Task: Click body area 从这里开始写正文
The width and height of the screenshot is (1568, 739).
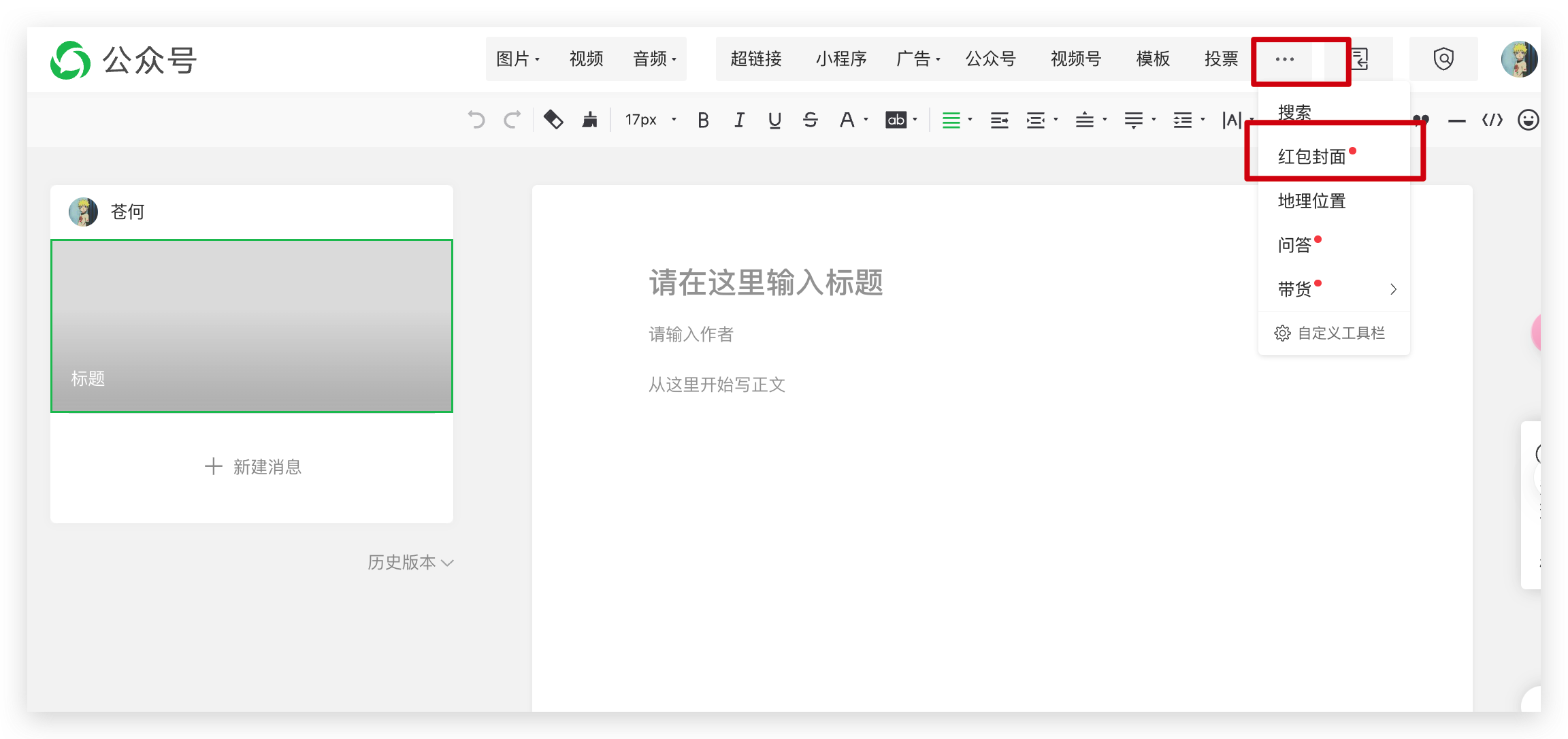Action: click(717, 384)
